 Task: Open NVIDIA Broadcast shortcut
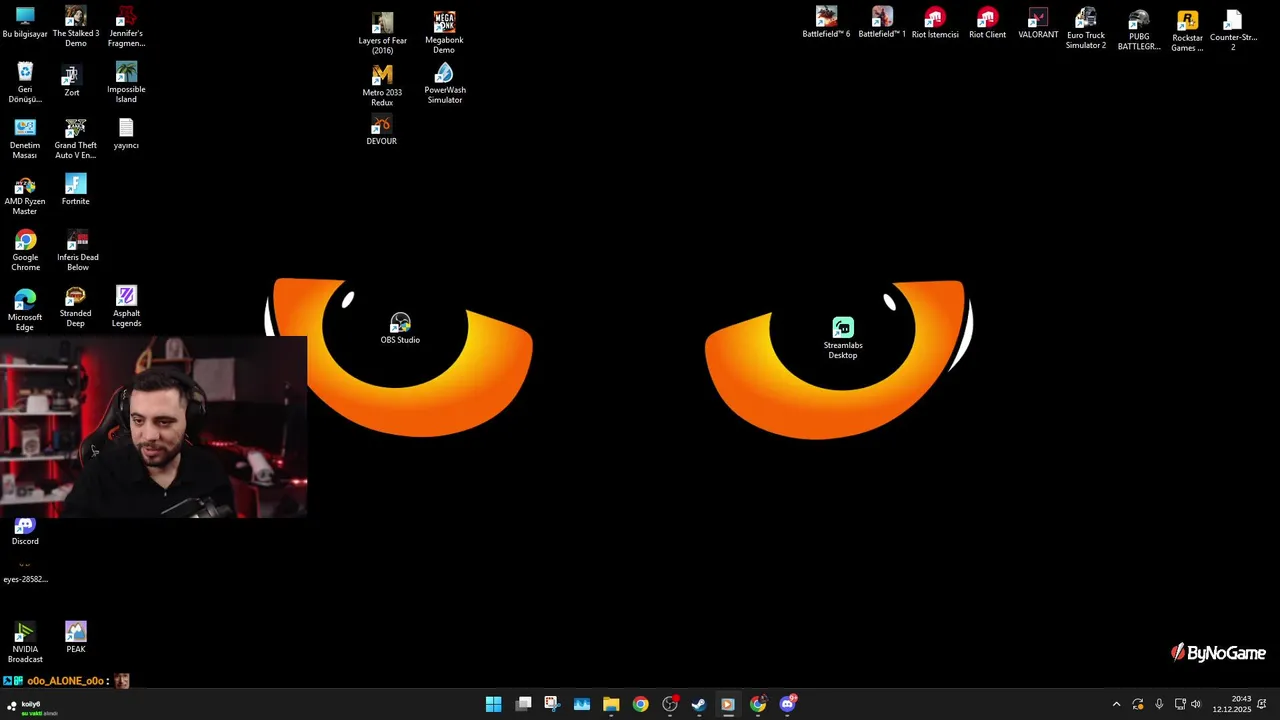(x=25, y=642)
